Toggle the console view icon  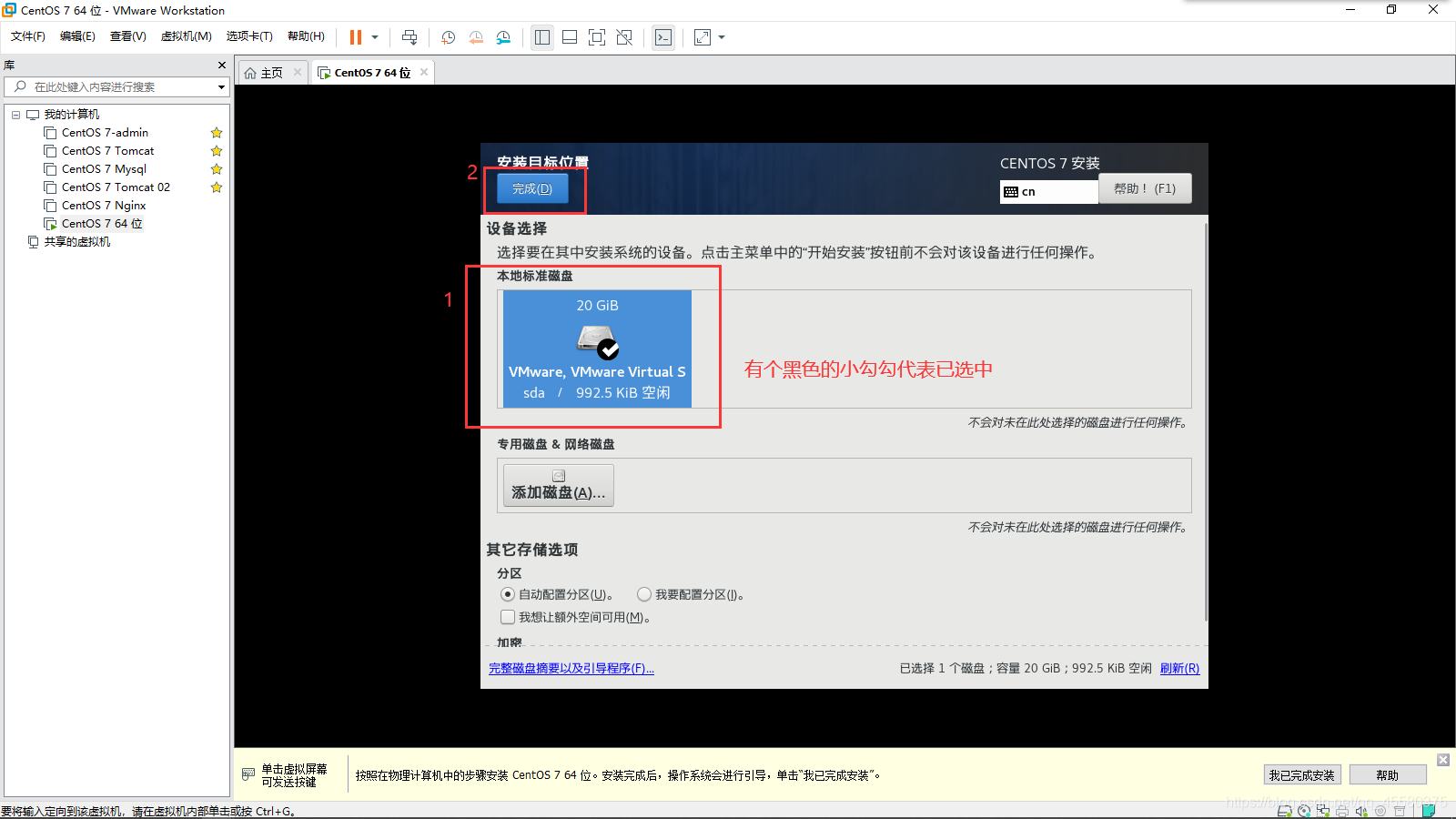(663, 37)
